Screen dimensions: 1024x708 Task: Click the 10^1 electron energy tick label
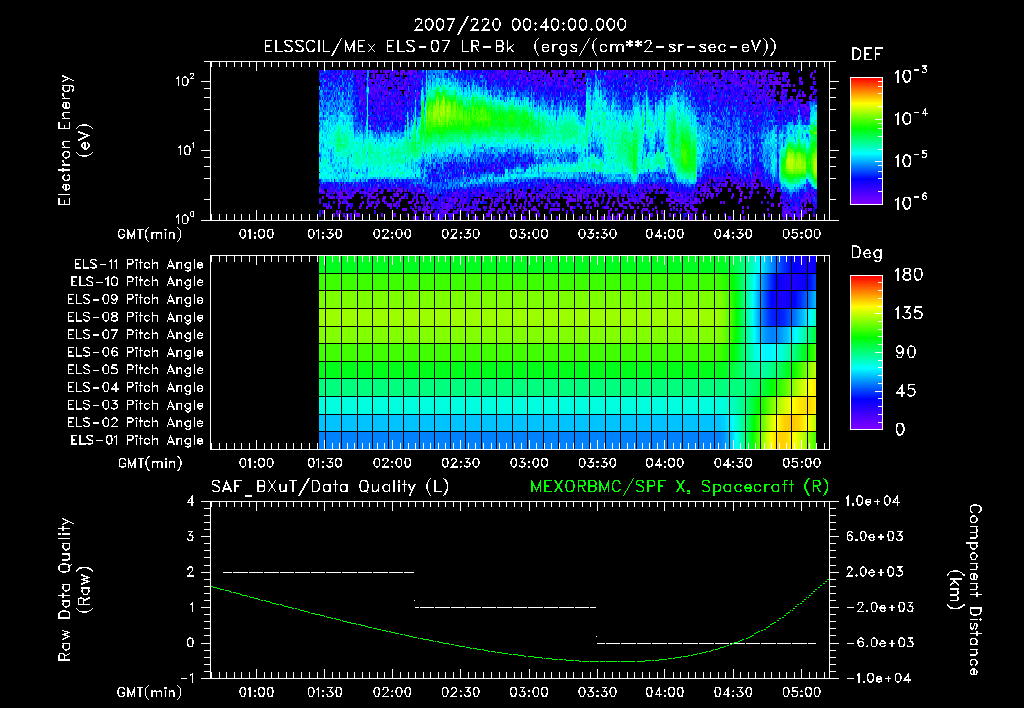pos(184,150)
